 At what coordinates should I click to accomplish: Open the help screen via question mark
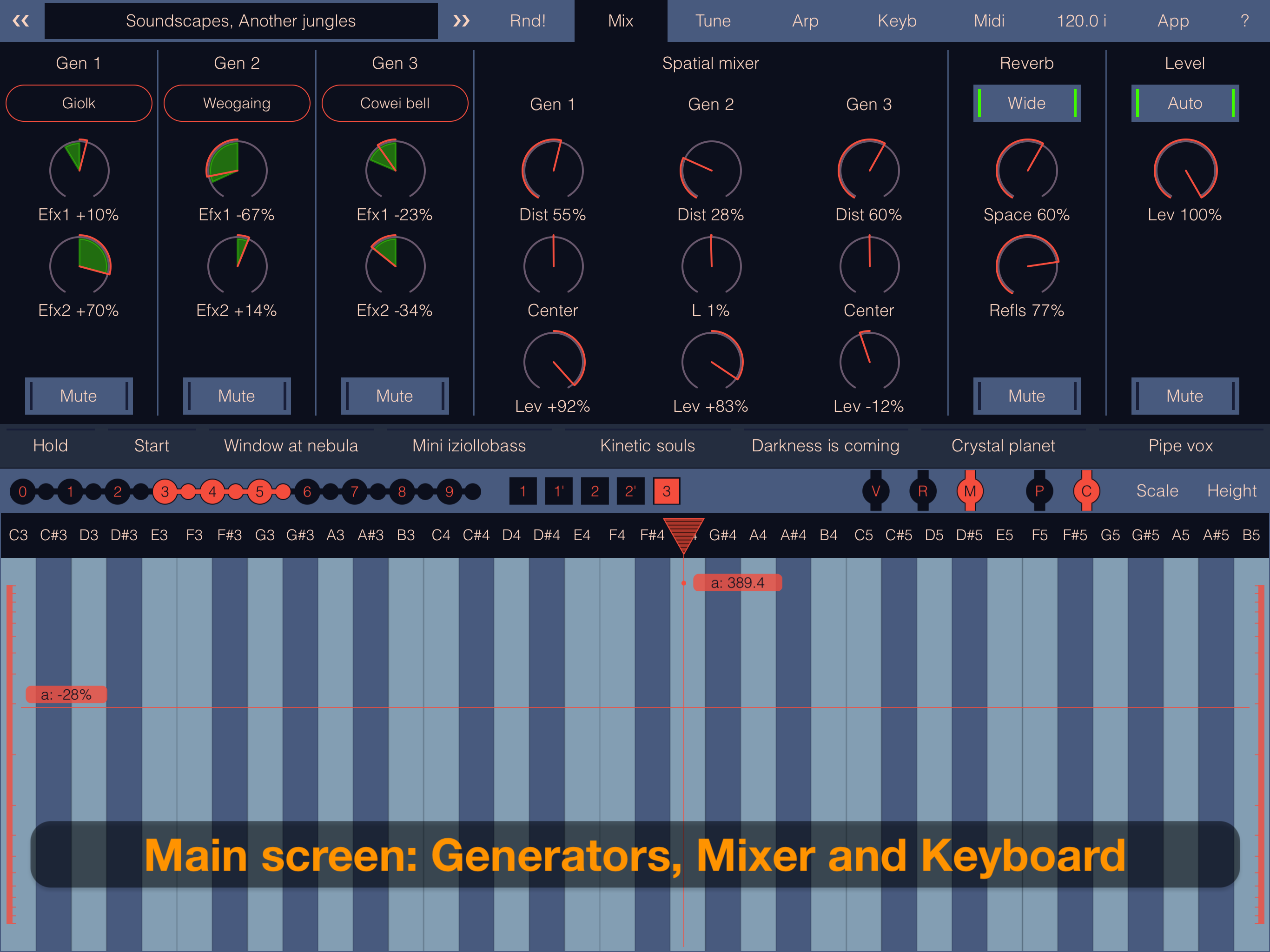click(x=1245, y=20)
